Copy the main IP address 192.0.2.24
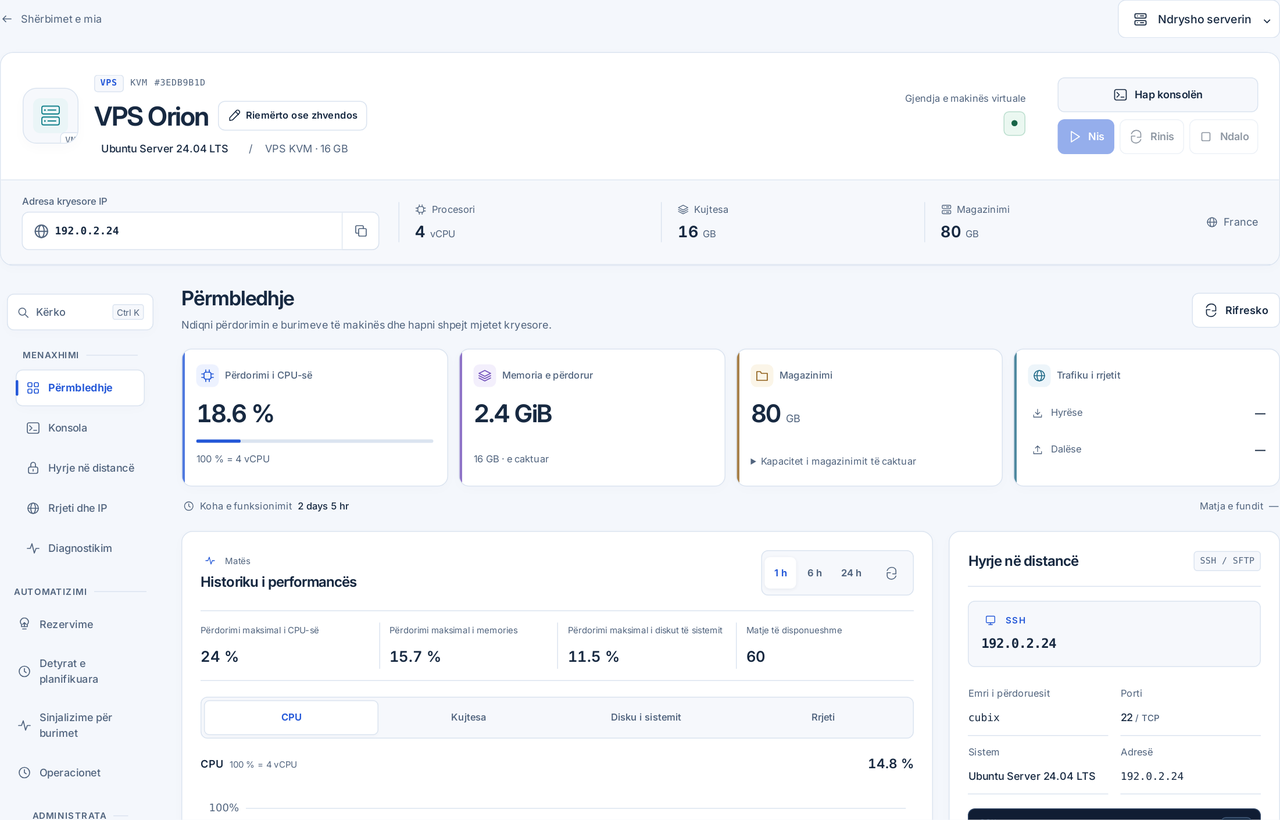Viewport: 1280px width, 820px height. pos(360,231)
